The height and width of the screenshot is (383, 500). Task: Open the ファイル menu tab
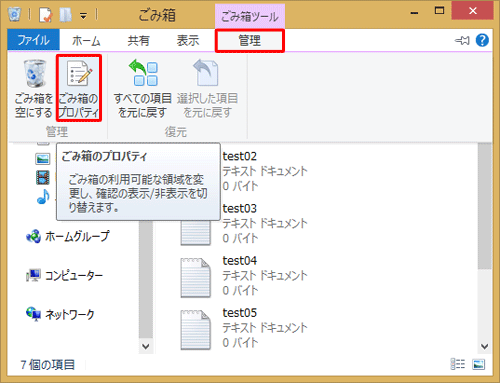(33, 40)
